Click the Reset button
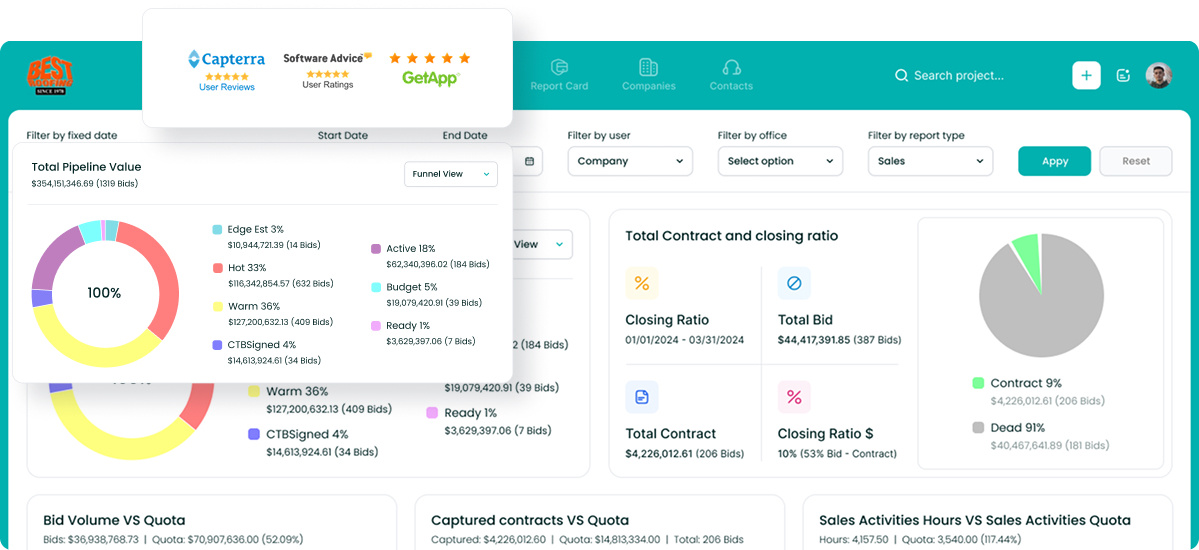Image resolution: width=1199 pixels, height=550 pixels. pyautogui.click(x=1136, y=161)
